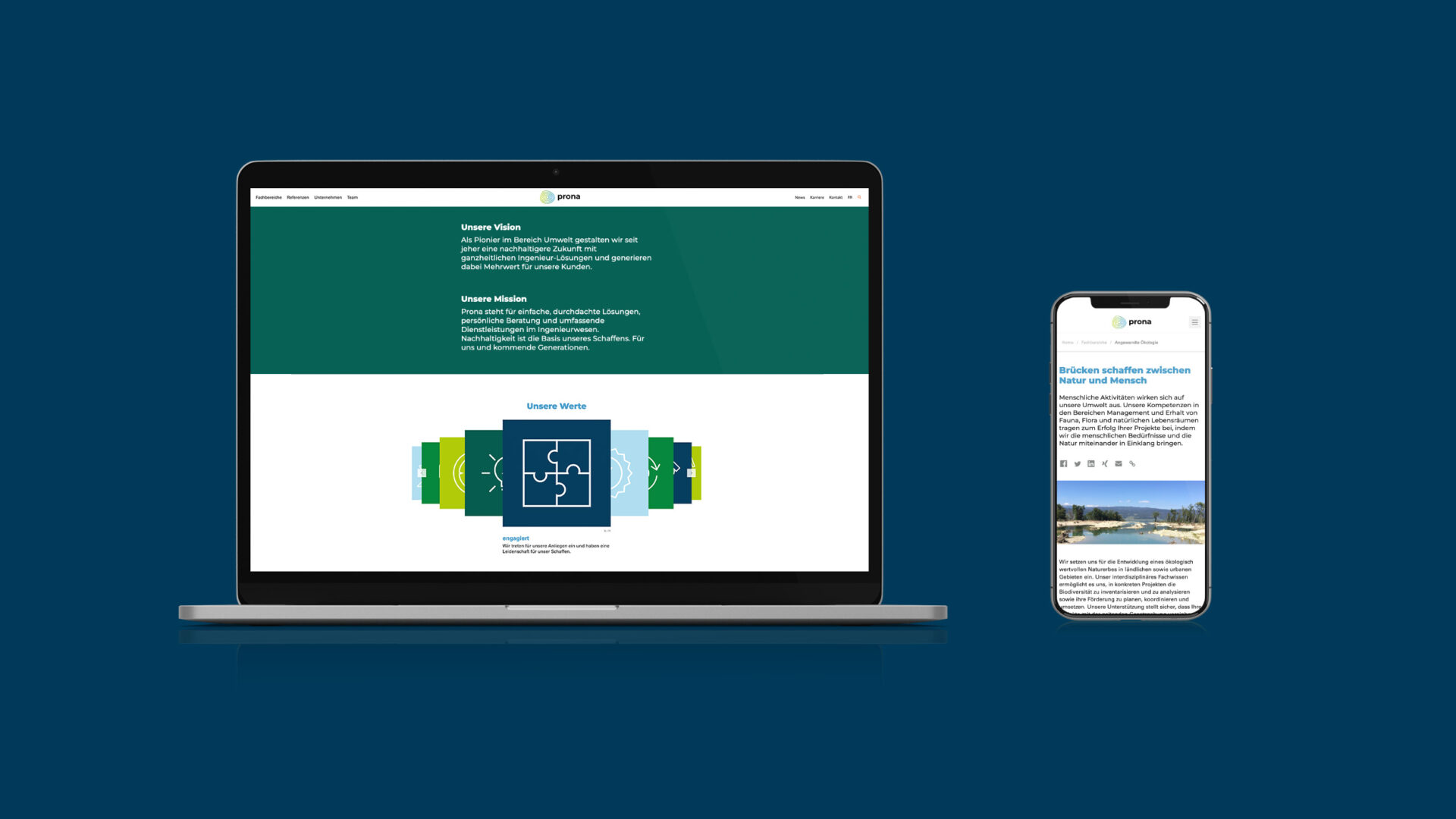Click FR language toggle in top navigation
The image size is (1456, 819).
pyautogui.click(x=849, y=197)
